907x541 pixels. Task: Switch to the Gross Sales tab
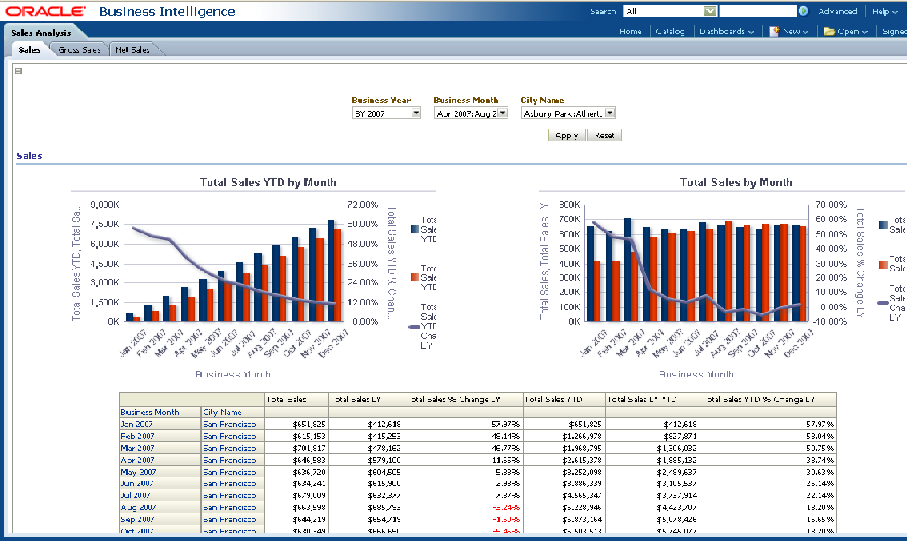[79, 50]
